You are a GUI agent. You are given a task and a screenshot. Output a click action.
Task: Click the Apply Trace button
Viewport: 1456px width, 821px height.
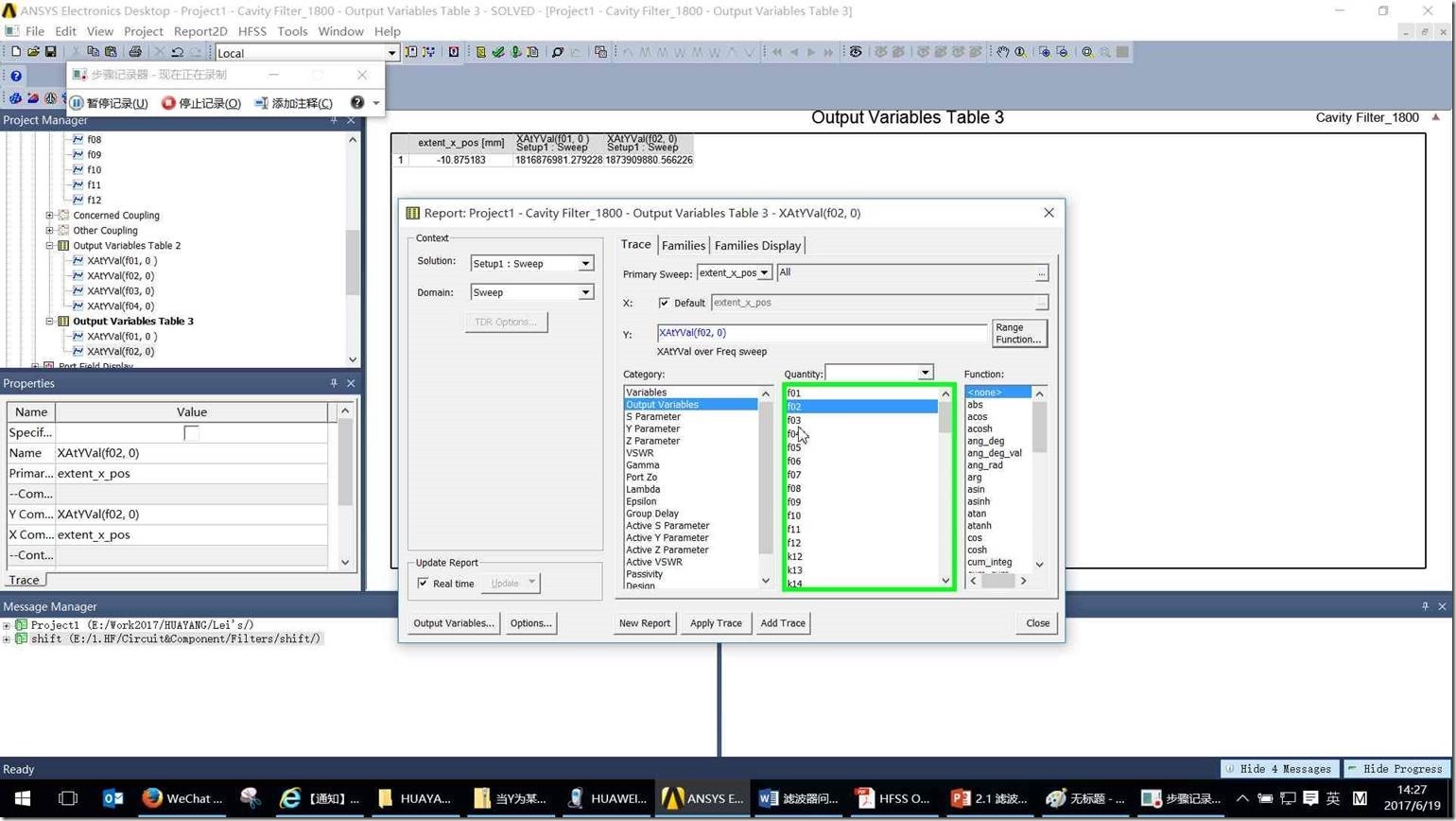coord(716,623)
